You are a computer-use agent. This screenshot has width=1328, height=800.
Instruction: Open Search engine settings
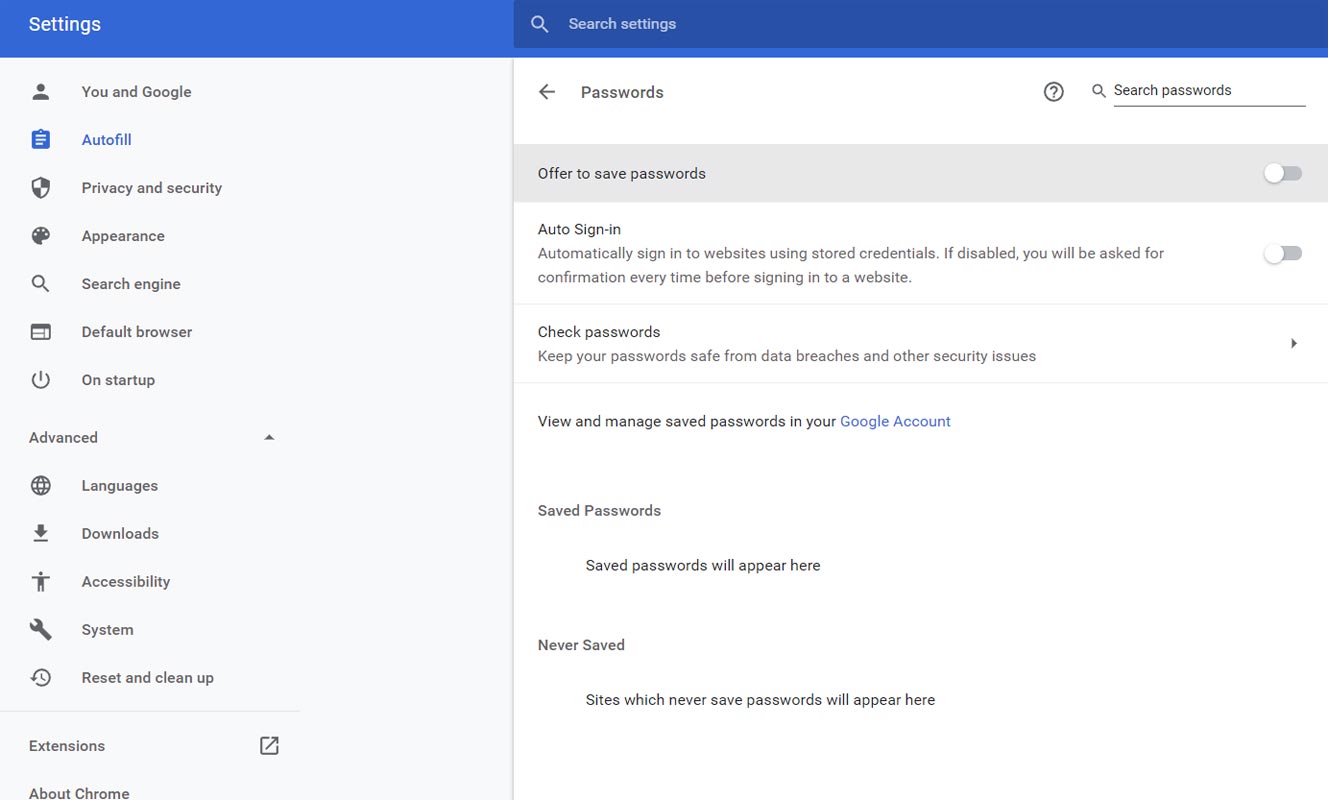[131, 284]
